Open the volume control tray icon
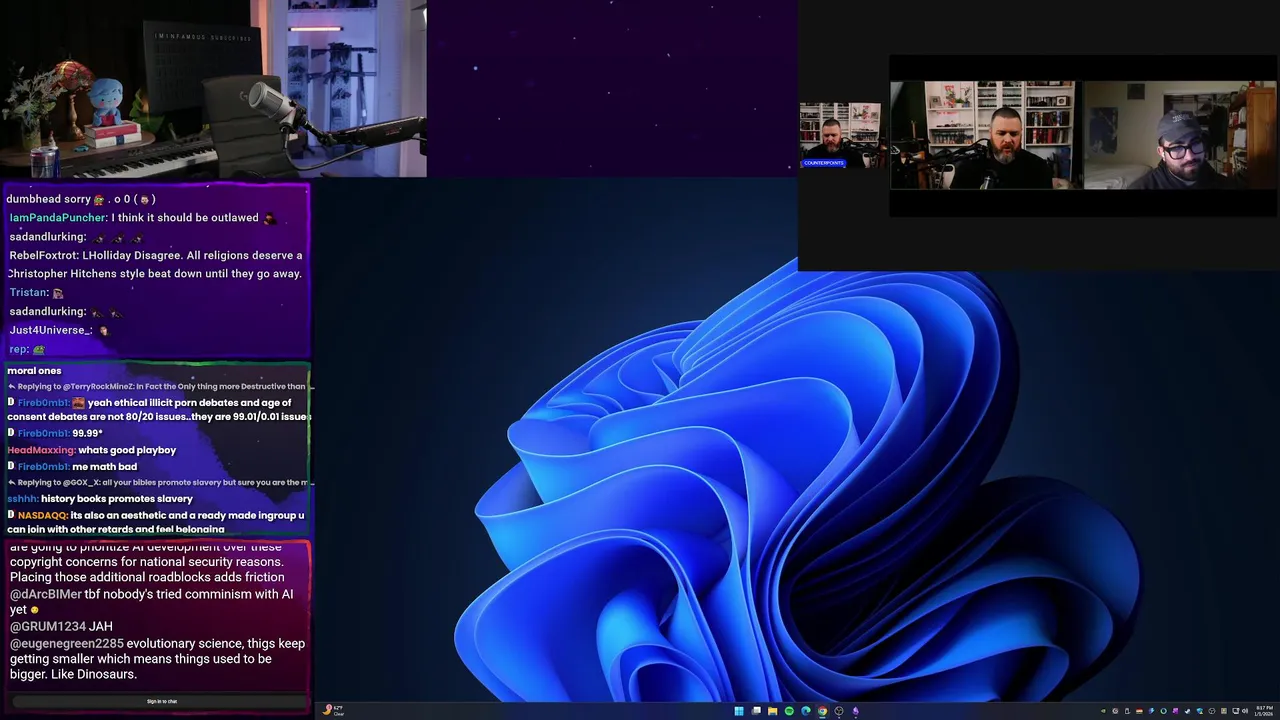 pyautogui.click(x=1246, y=711)
